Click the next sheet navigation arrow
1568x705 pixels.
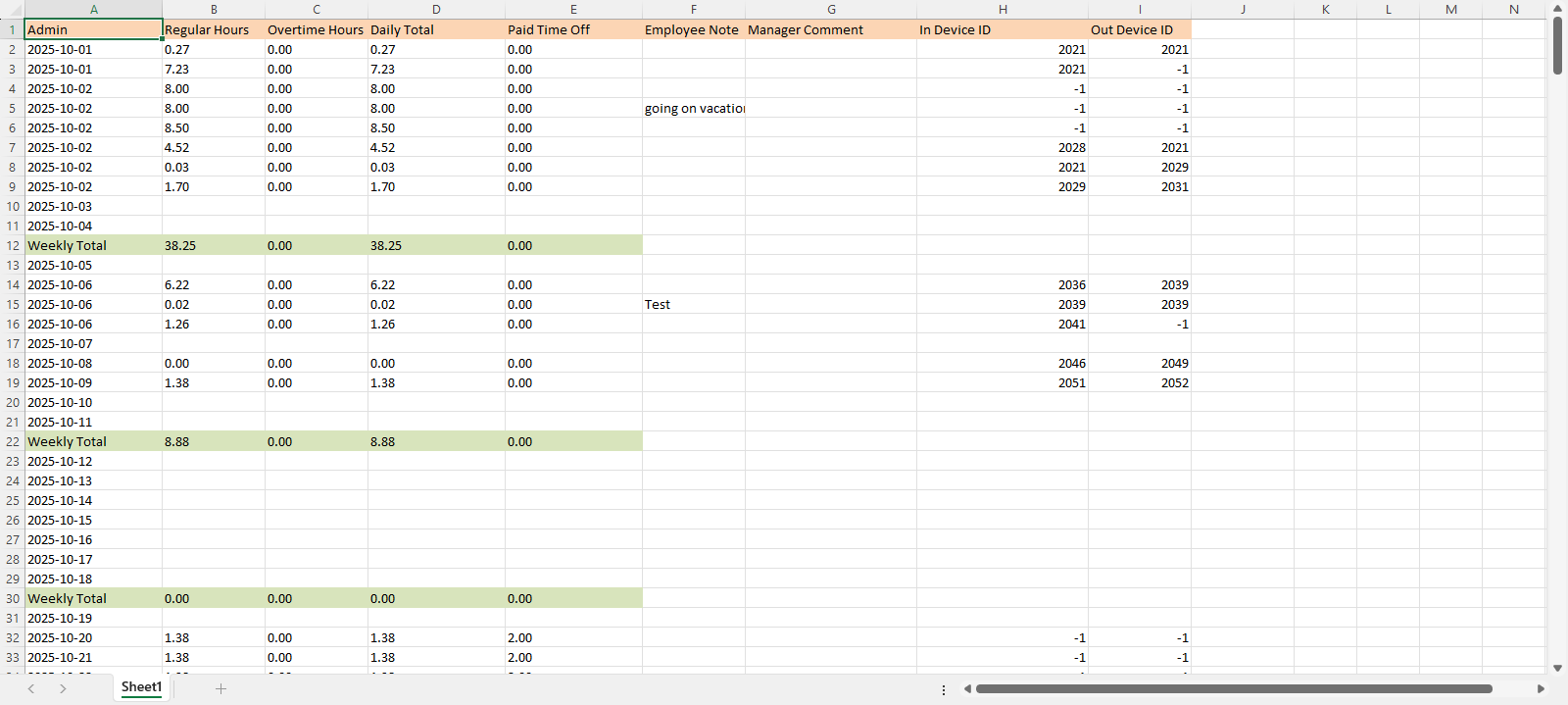click(x=63, y=688)
